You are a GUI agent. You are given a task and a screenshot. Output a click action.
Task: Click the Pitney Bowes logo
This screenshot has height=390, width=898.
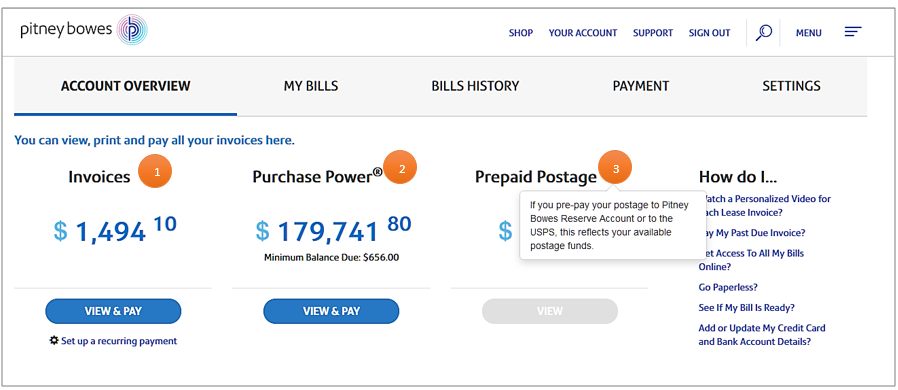pos(84,30)
